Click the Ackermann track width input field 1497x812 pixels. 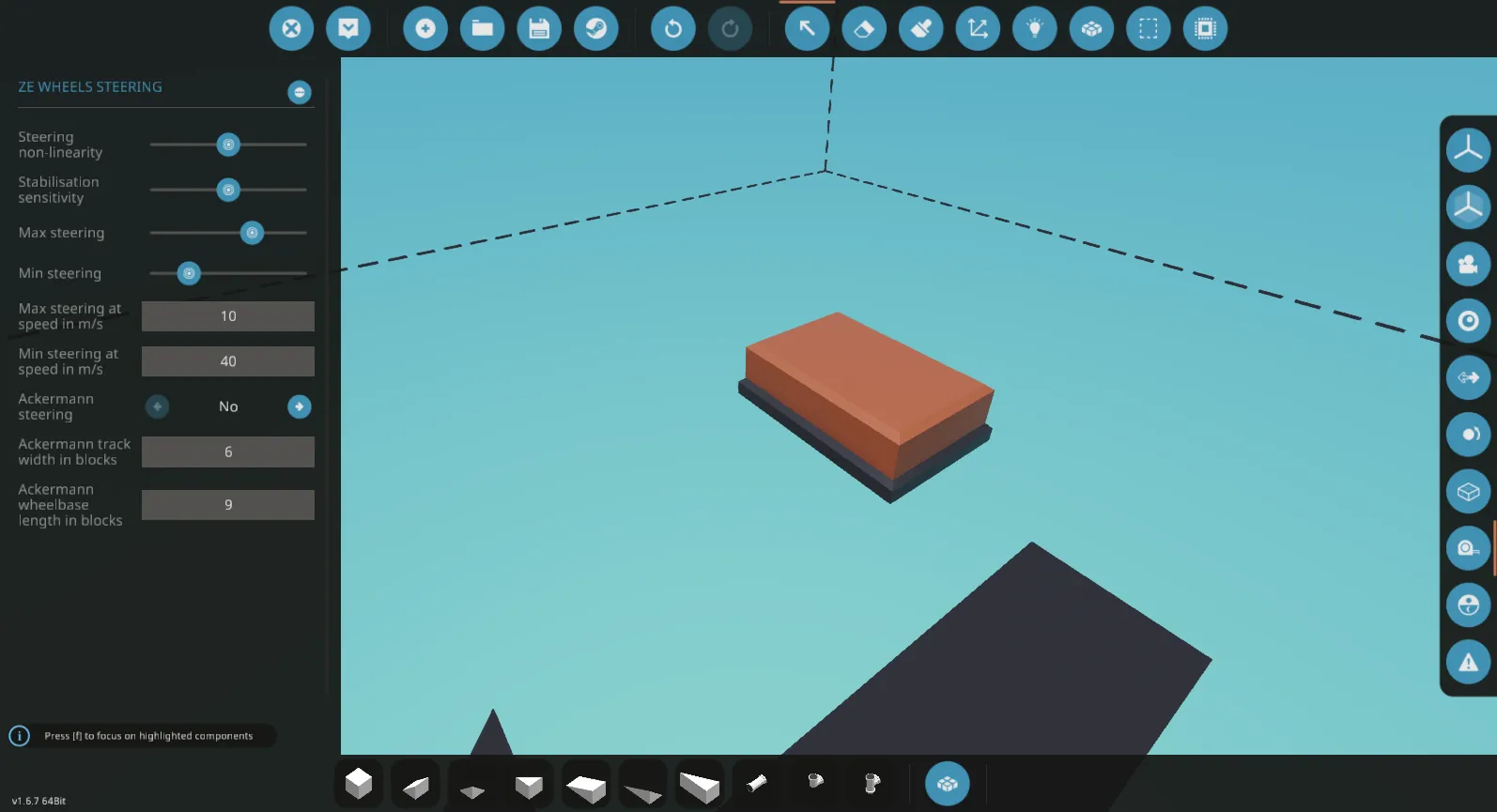coord(227,452)
